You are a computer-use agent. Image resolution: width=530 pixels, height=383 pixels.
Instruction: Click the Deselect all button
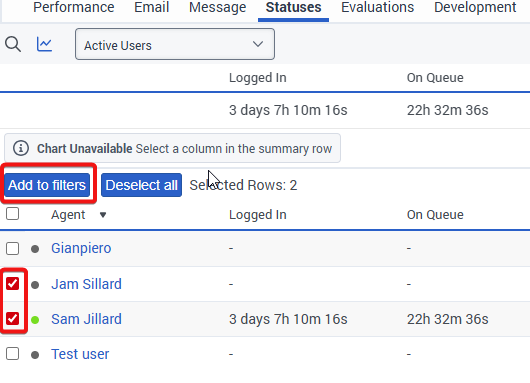click(x=141, y=185)
